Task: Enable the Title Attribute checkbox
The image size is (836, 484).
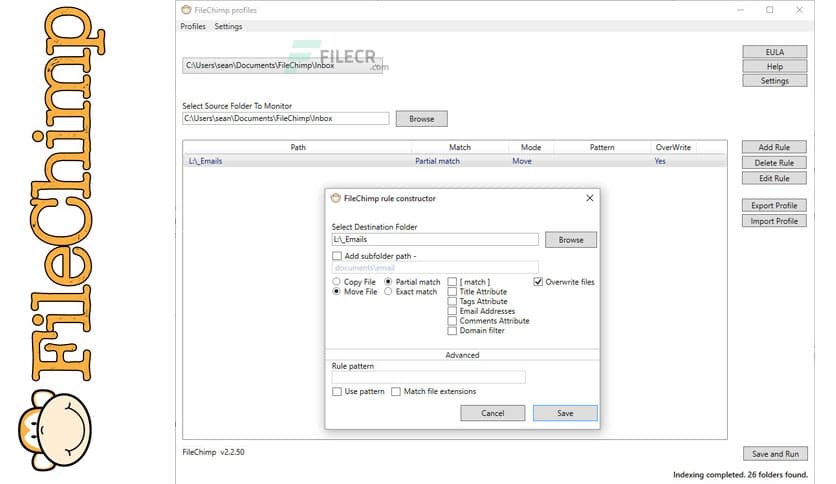Action: click(452, 292)
